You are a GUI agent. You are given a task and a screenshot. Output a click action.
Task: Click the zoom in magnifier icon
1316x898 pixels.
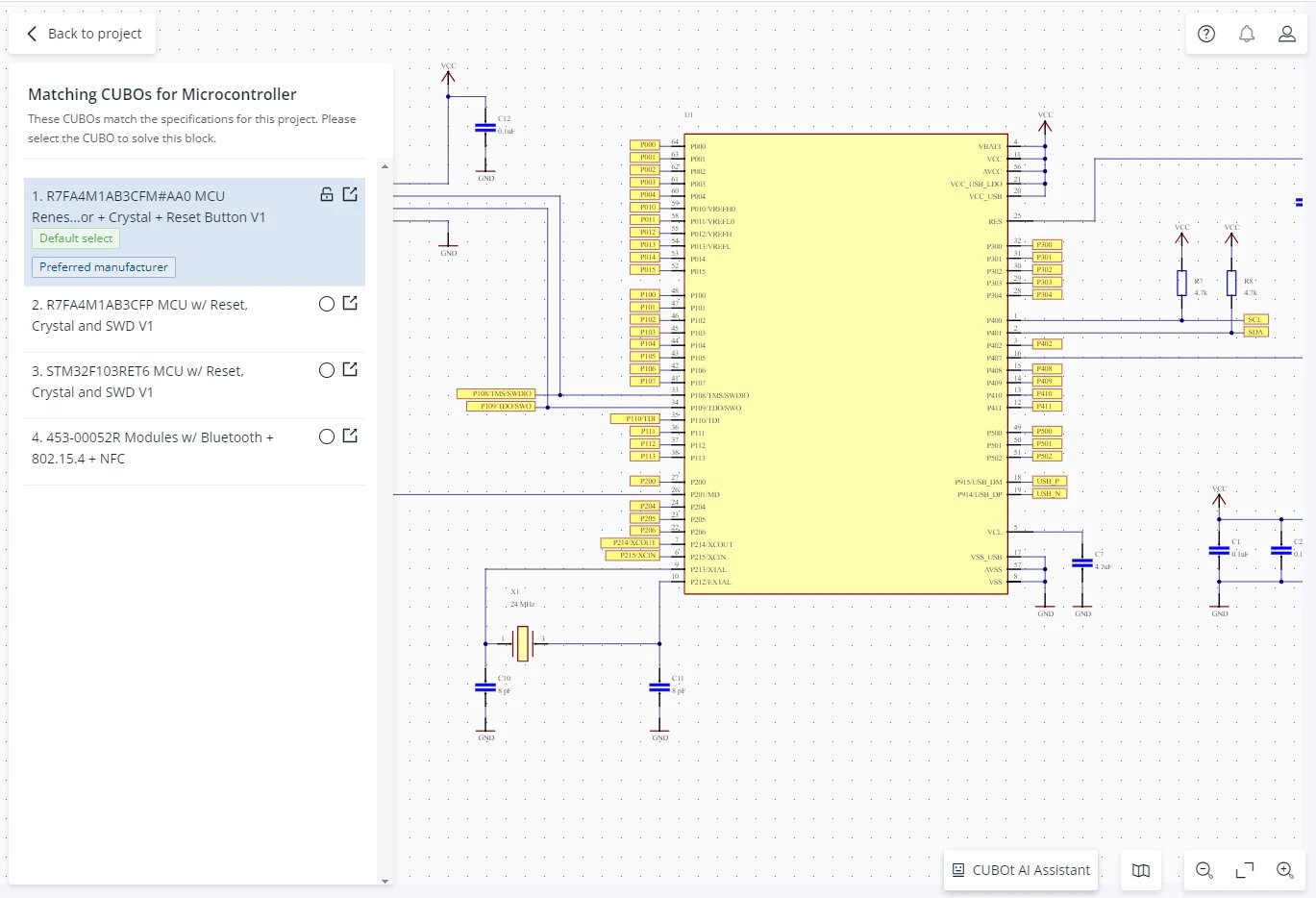(x=1284, y=870)
